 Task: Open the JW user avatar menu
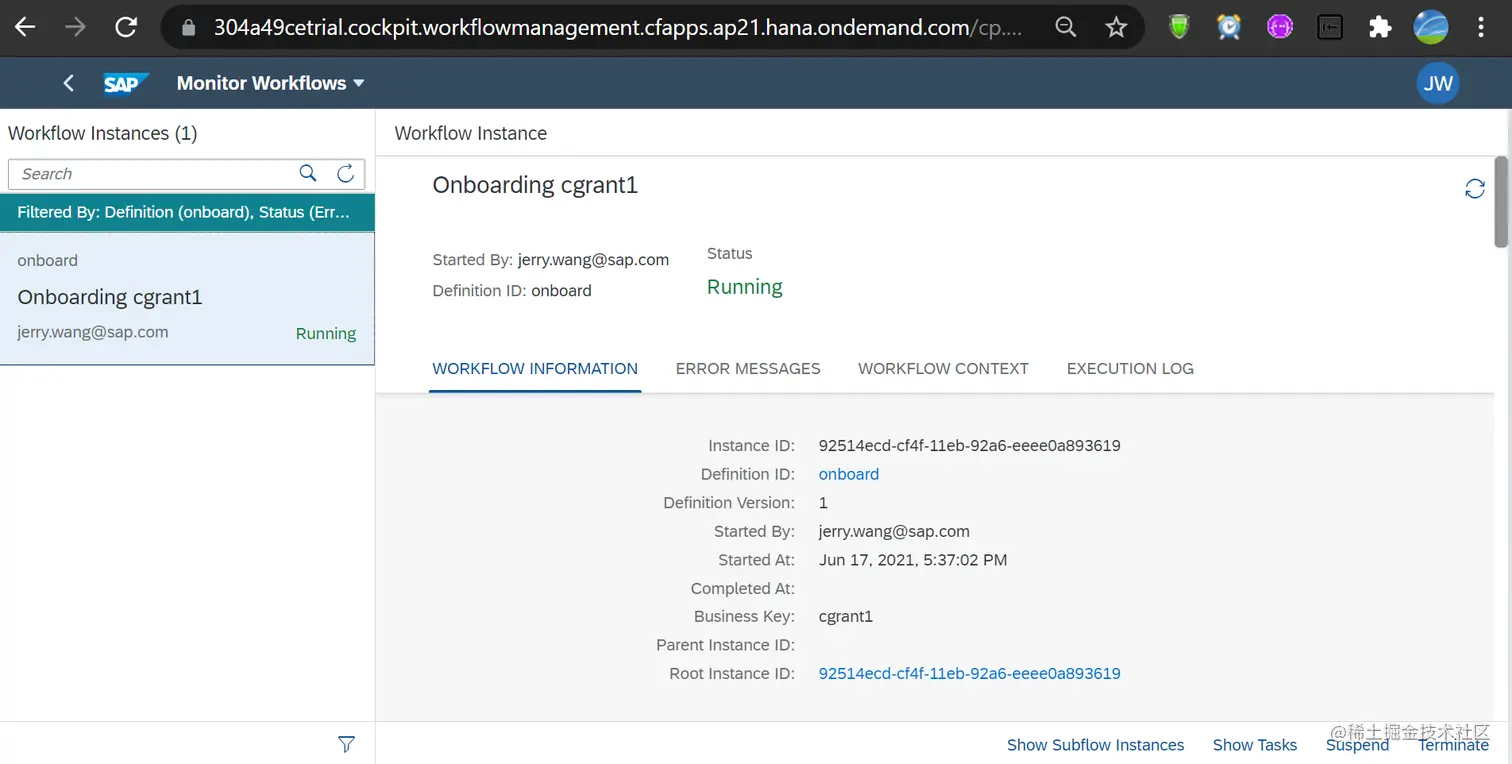click(x=1438, y=83)
